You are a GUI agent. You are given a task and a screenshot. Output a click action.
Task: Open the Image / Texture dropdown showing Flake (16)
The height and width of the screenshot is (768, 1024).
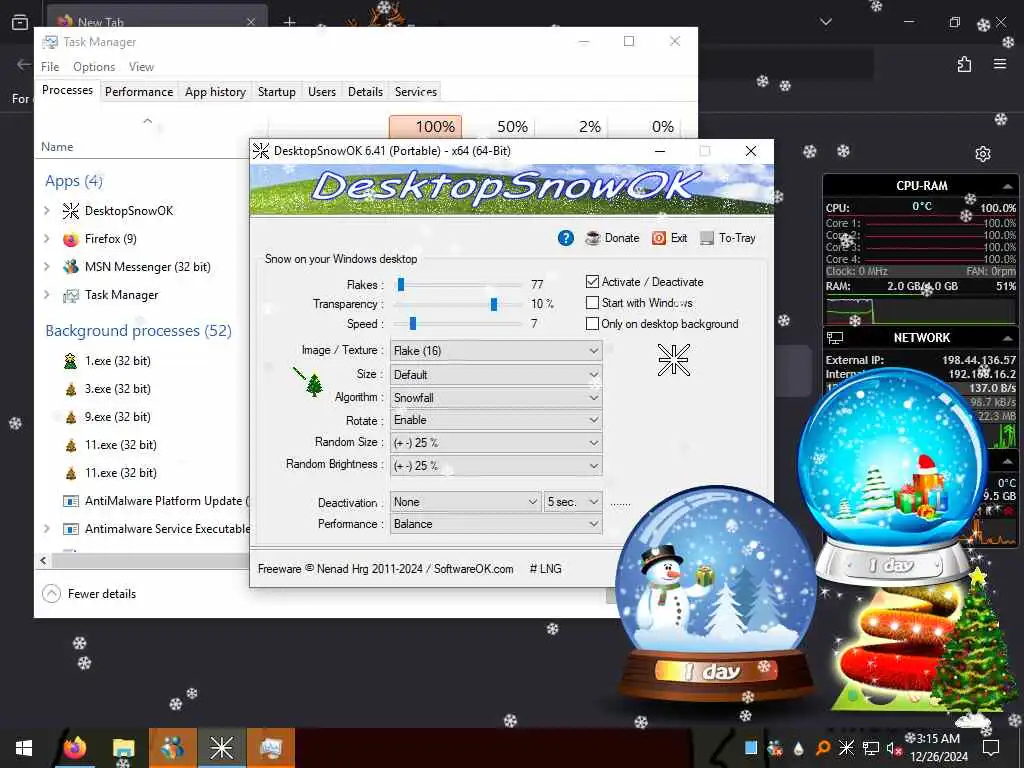(496, 351)
